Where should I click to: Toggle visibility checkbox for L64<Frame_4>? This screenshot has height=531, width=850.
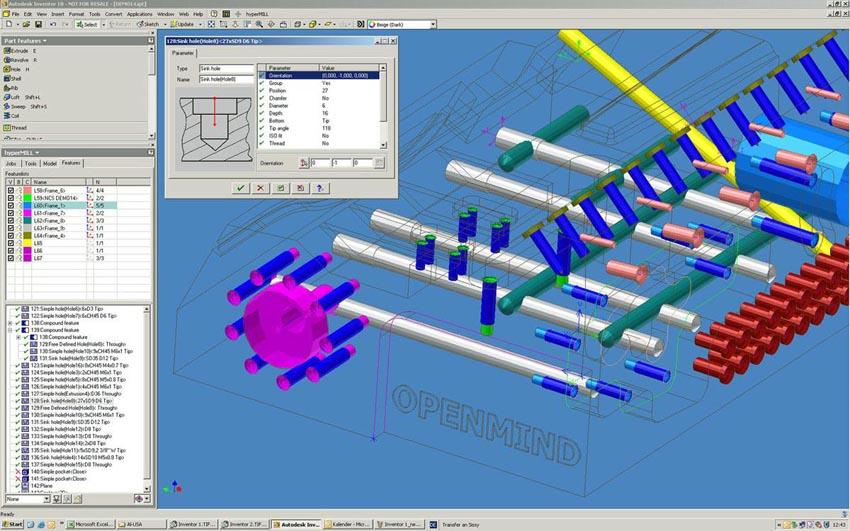tap(10, 236)
